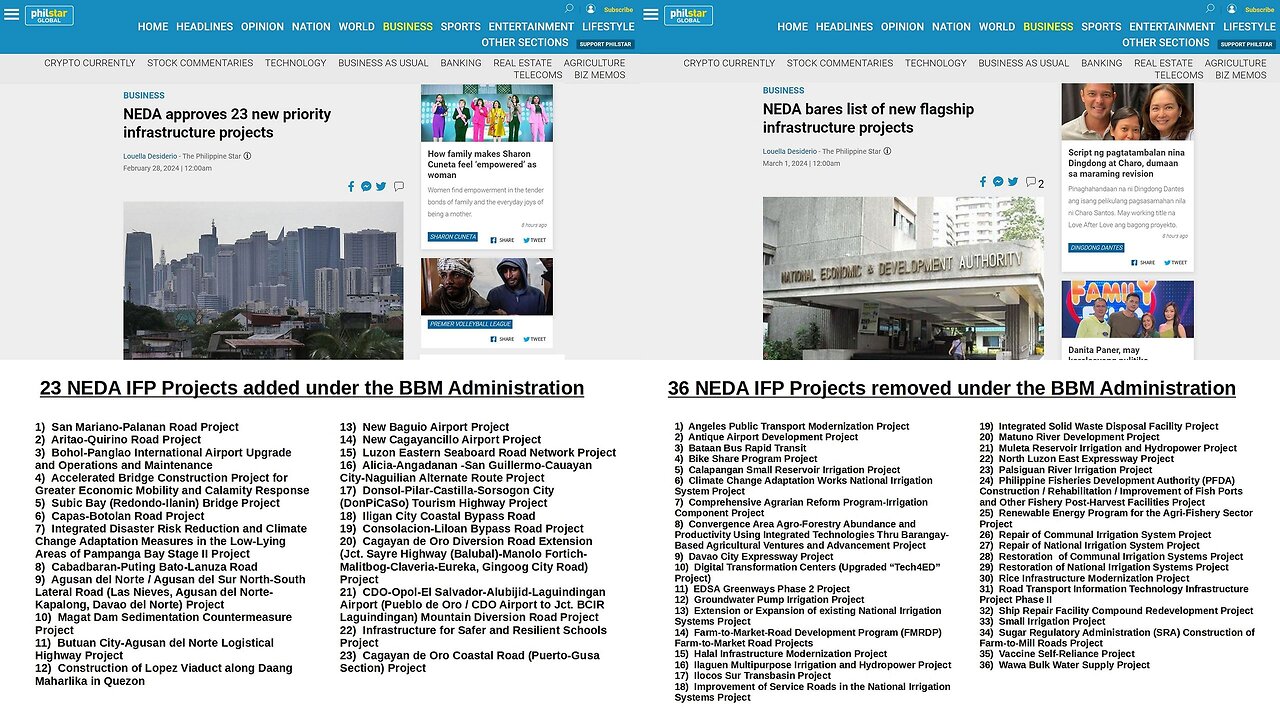
Task: Click the National Economic Development Authority building photo
Action: 903,278
